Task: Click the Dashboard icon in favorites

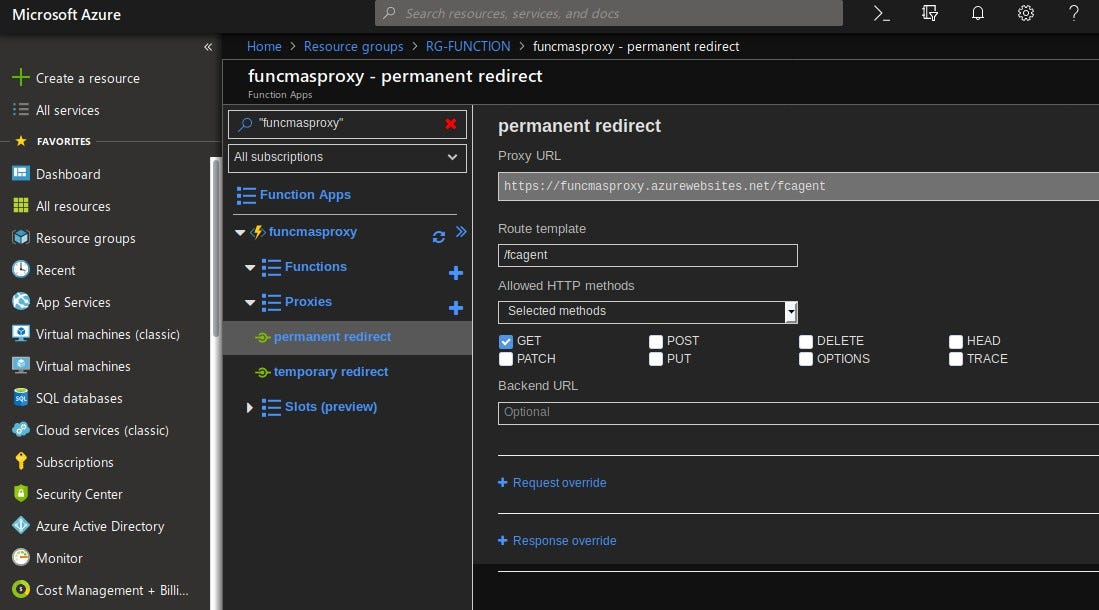Action: click(x=21, y=173)
